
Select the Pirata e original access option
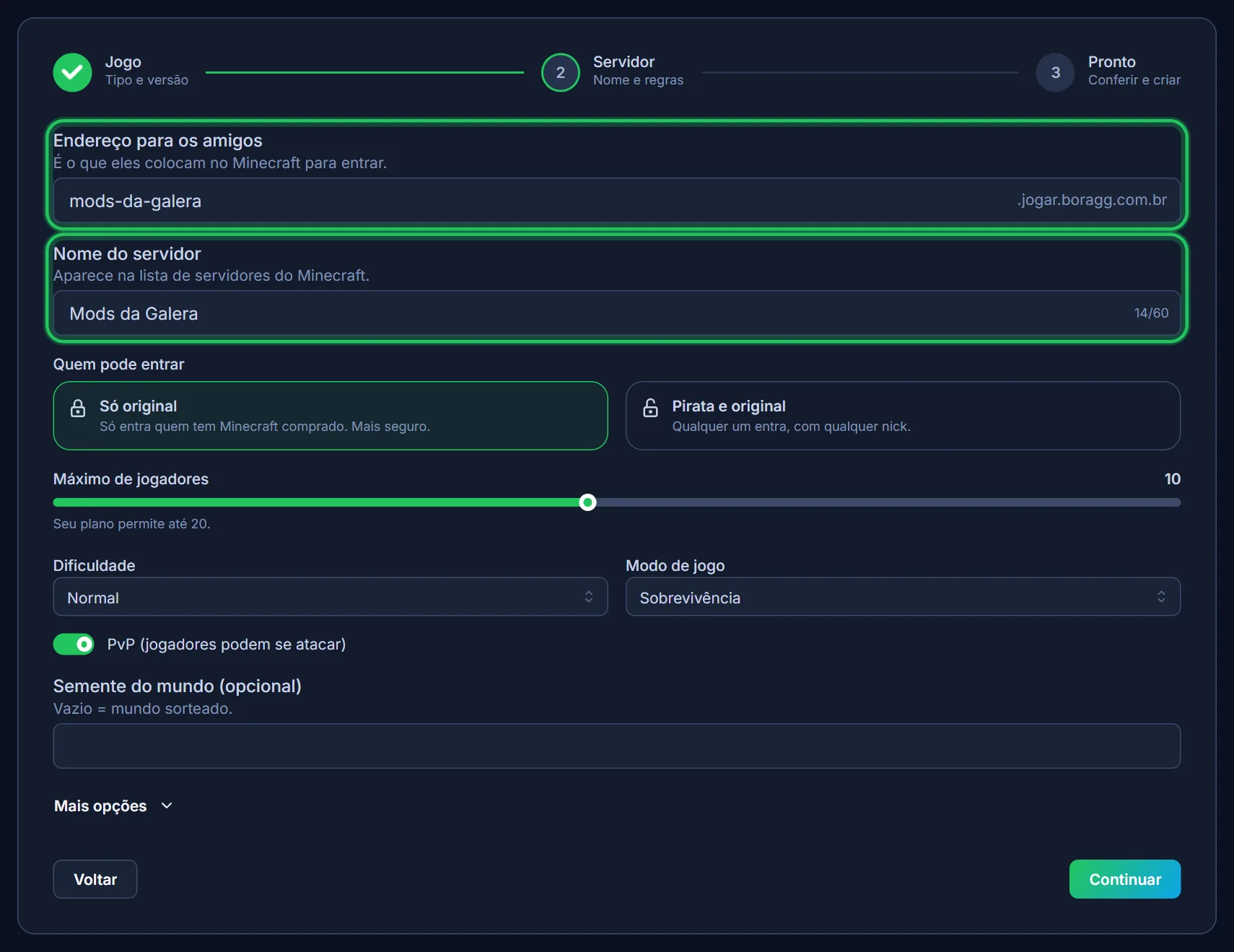903,416
